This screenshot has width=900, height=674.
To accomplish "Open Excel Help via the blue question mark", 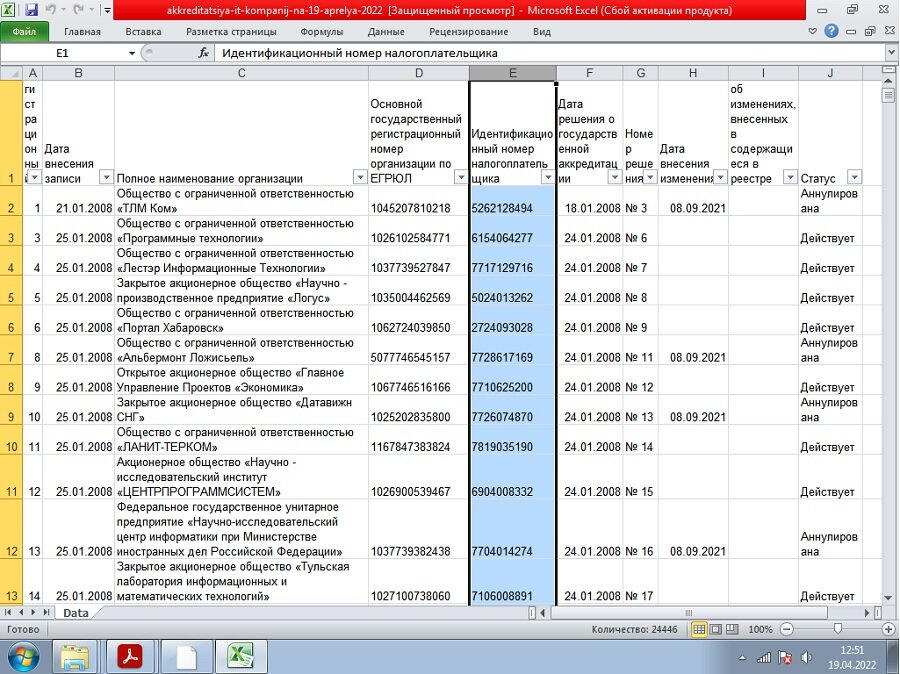I will [x=831, y=32].
